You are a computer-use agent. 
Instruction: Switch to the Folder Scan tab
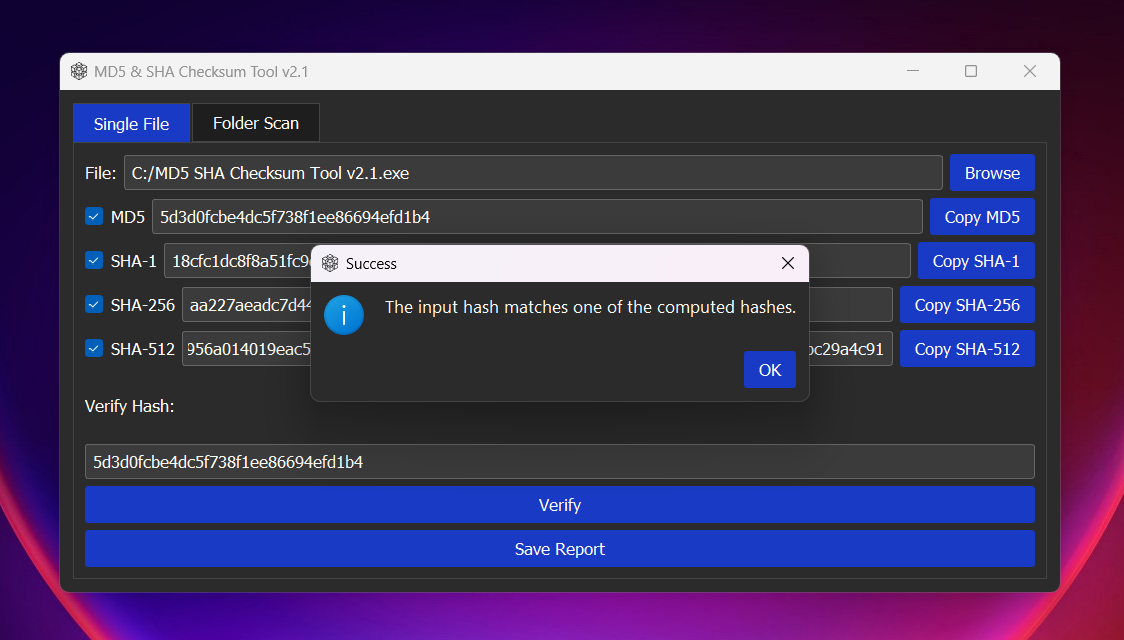(256, 123)
